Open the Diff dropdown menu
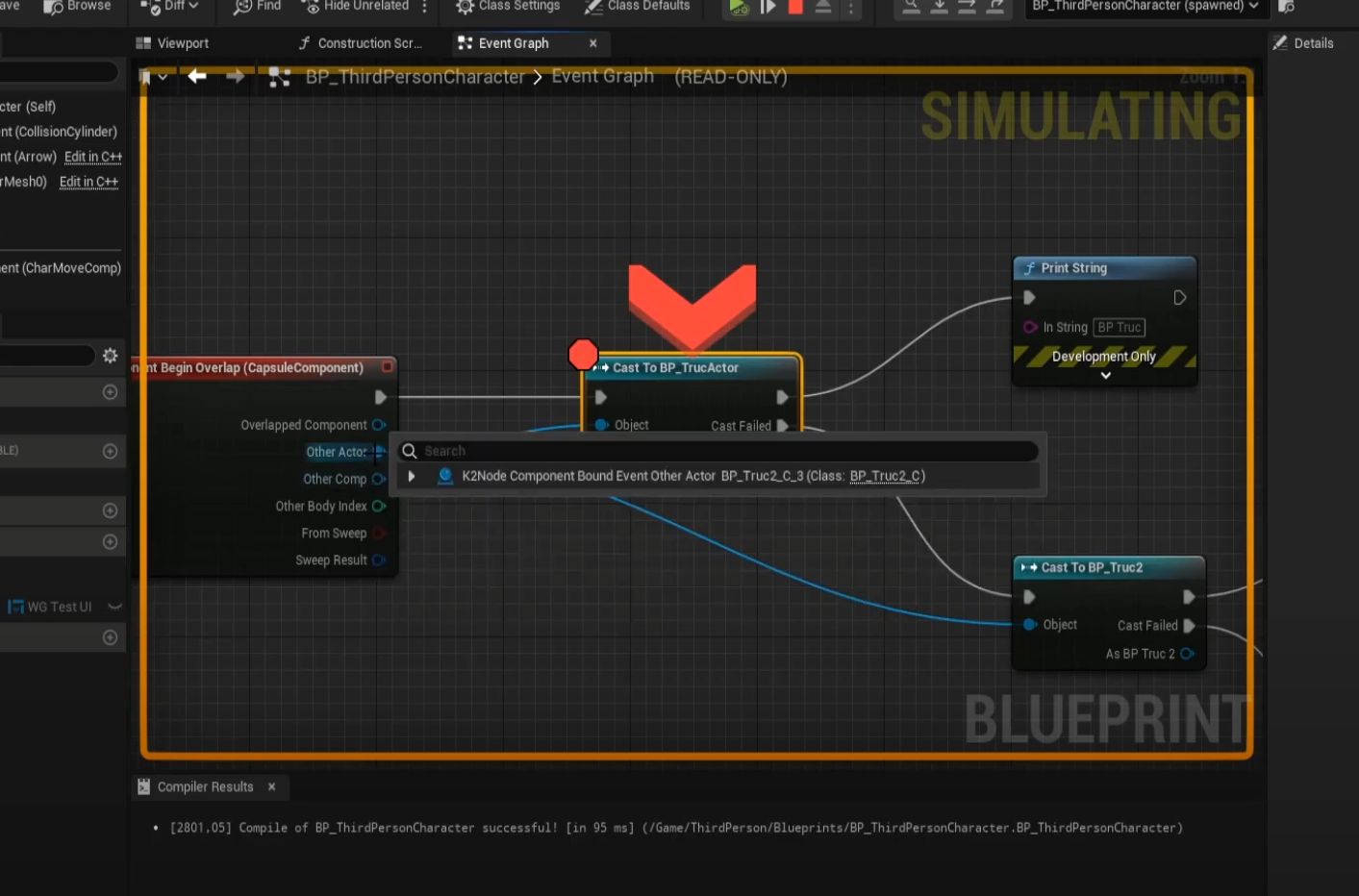The height and width of the screenshot is (896, 1359). click(169, 6)
